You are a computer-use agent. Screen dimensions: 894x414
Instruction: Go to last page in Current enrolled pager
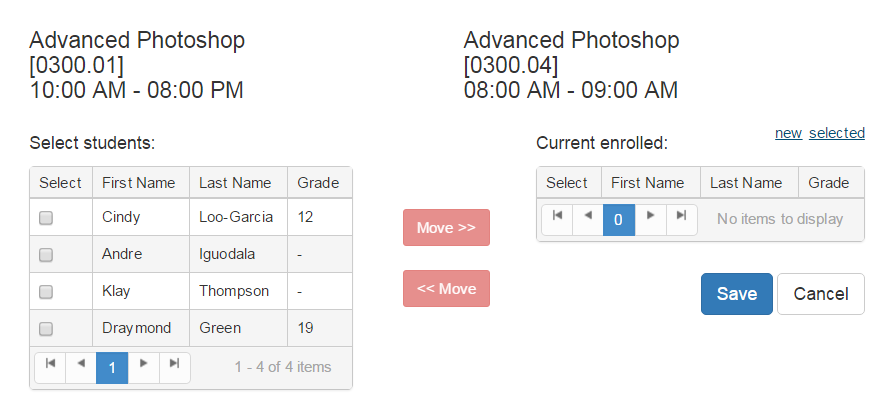[681, 219]
